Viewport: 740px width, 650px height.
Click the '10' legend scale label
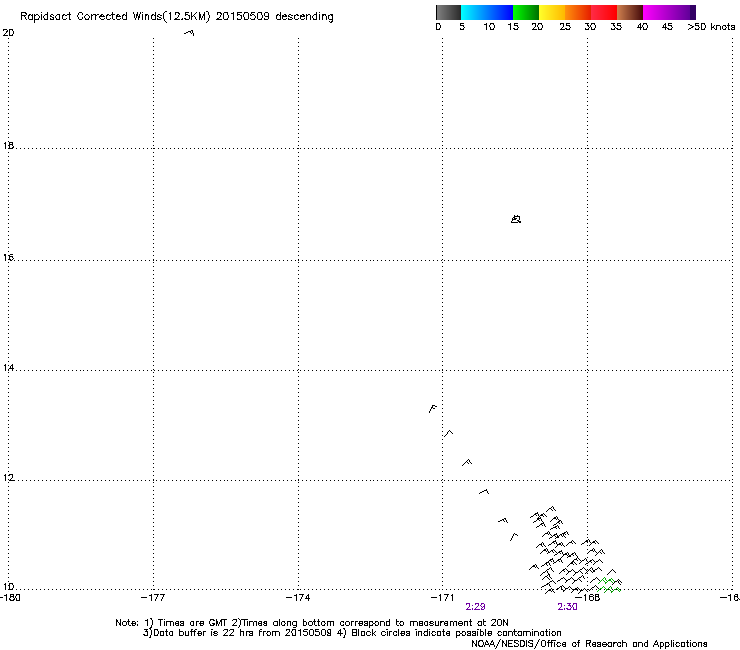[489, 27]
